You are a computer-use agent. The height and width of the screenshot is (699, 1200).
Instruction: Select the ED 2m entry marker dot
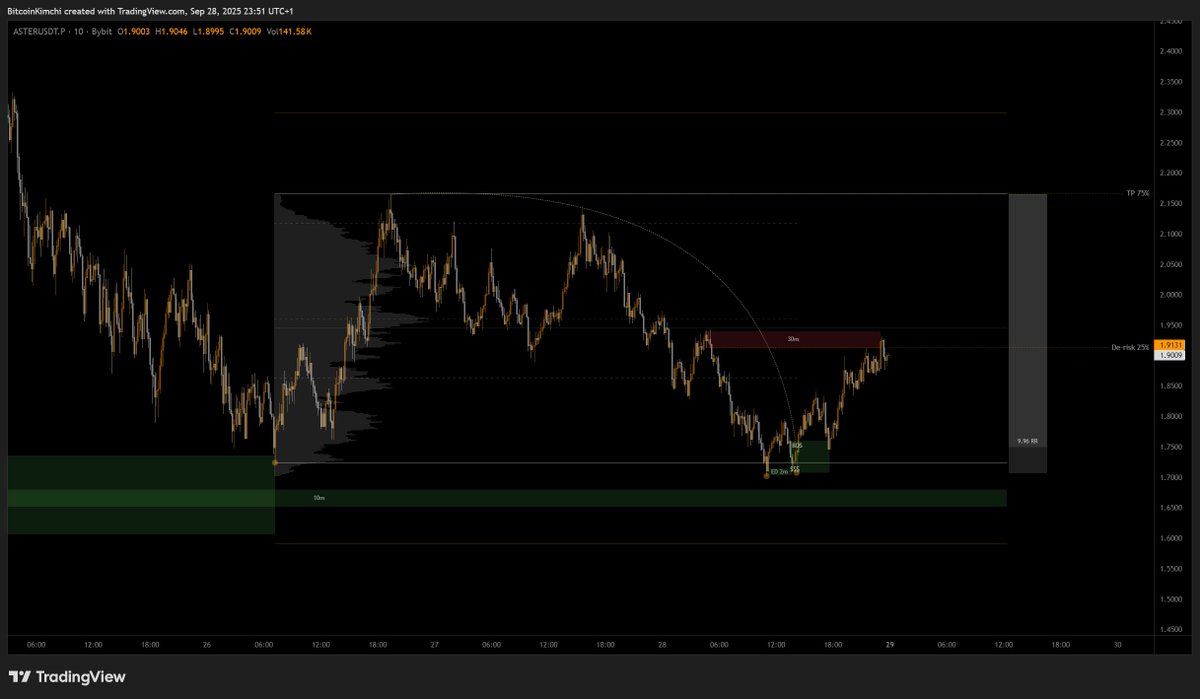[x=767, y=476]
